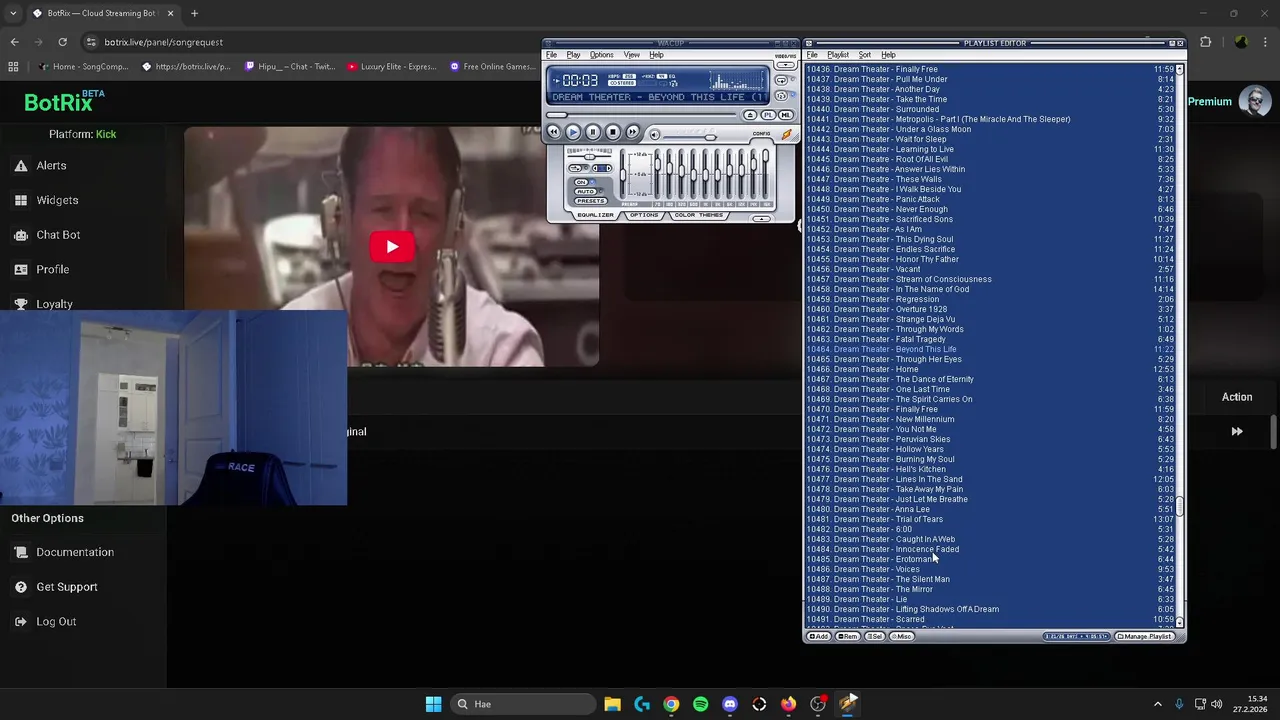Reload the browser page
This screenshot has height=720, width=1280.
62,42
